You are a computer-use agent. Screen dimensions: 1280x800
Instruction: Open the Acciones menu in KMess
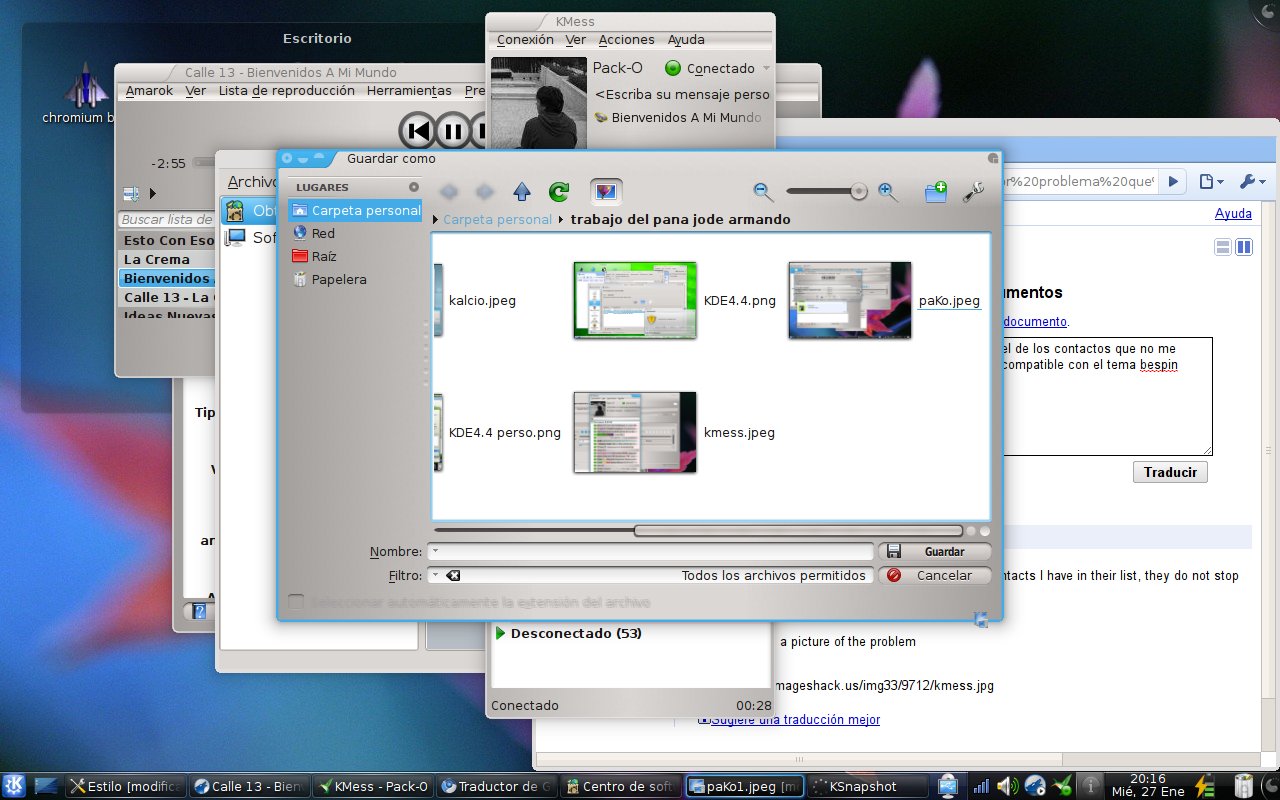[x=627, y=40]
